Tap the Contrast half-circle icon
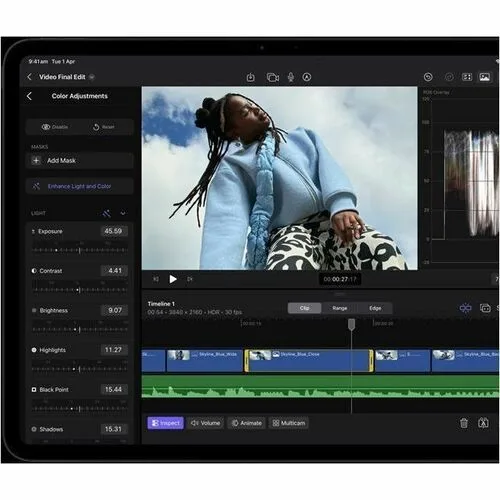Viewport: 500px width, 500px height. point(34,271)
